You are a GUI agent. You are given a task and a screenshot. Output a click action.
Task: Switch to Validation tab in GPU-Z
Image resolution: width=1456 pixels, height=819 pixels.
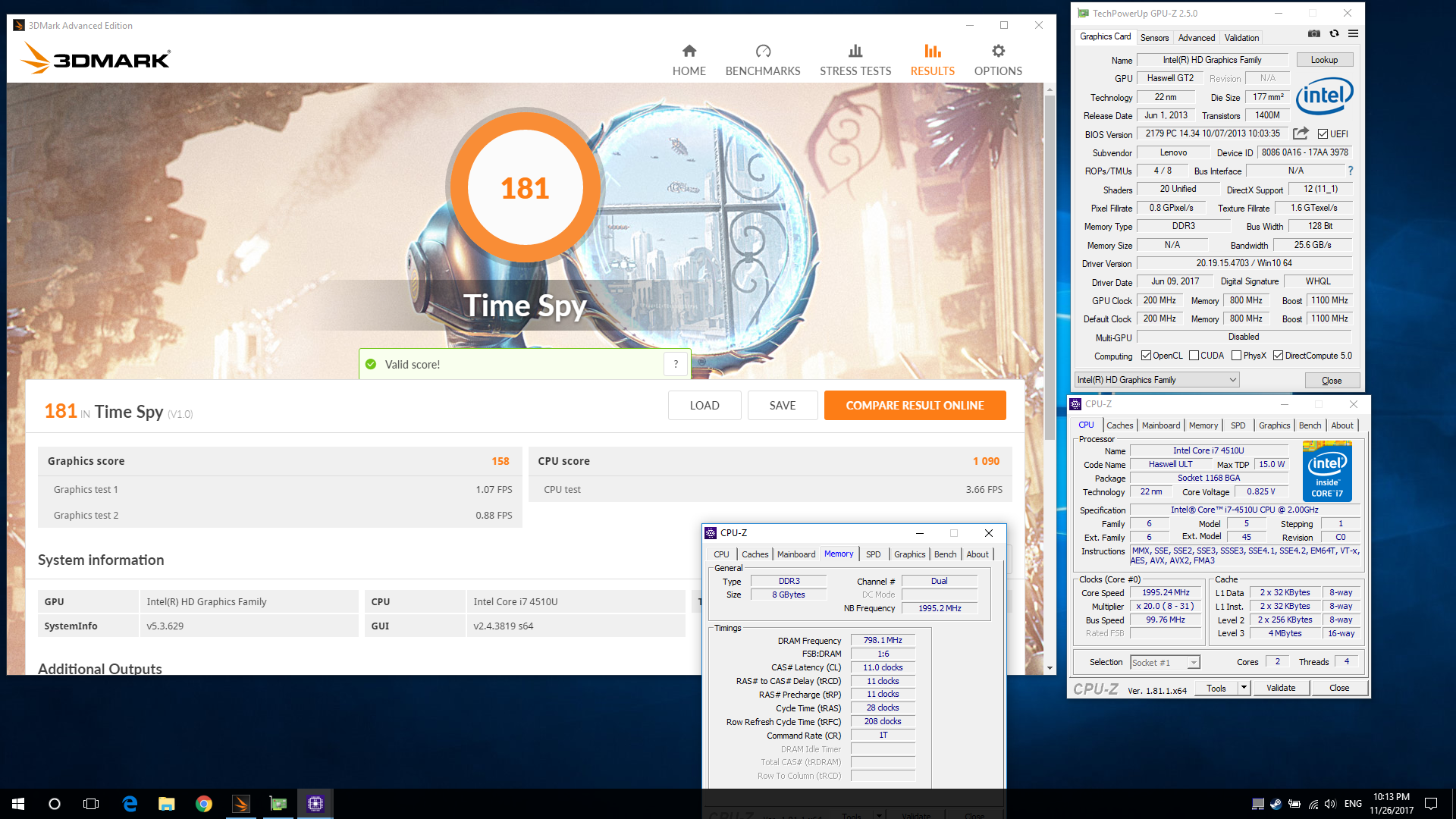tap(1241, 37)
